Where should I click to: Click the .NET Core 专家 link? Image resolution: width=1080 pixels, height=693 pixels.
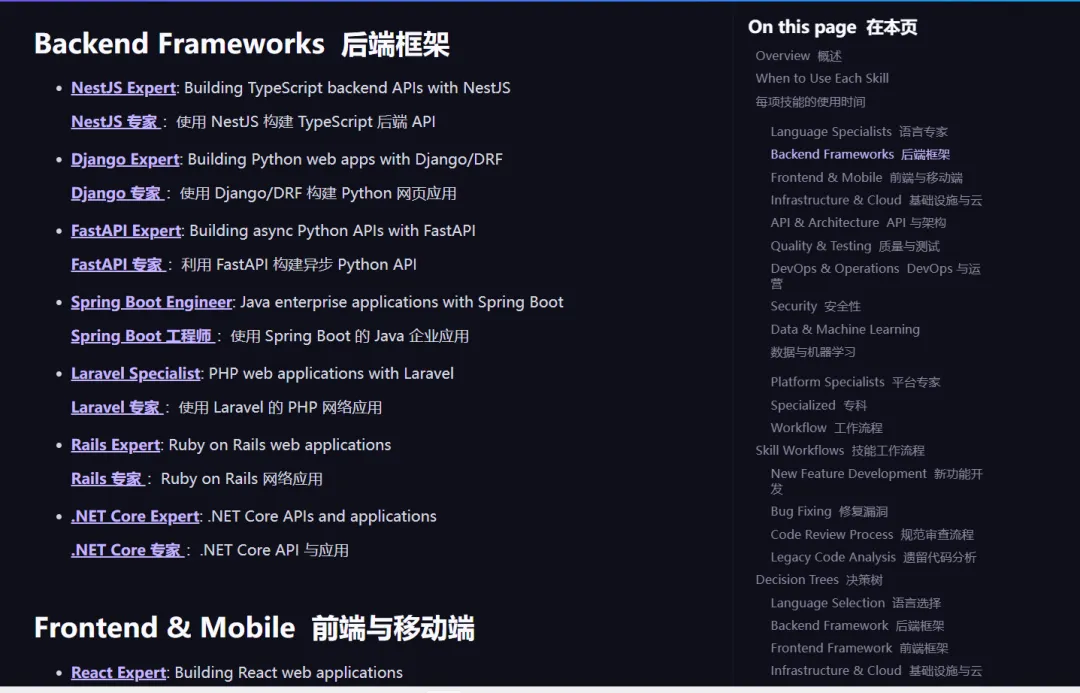coord(127,550)
